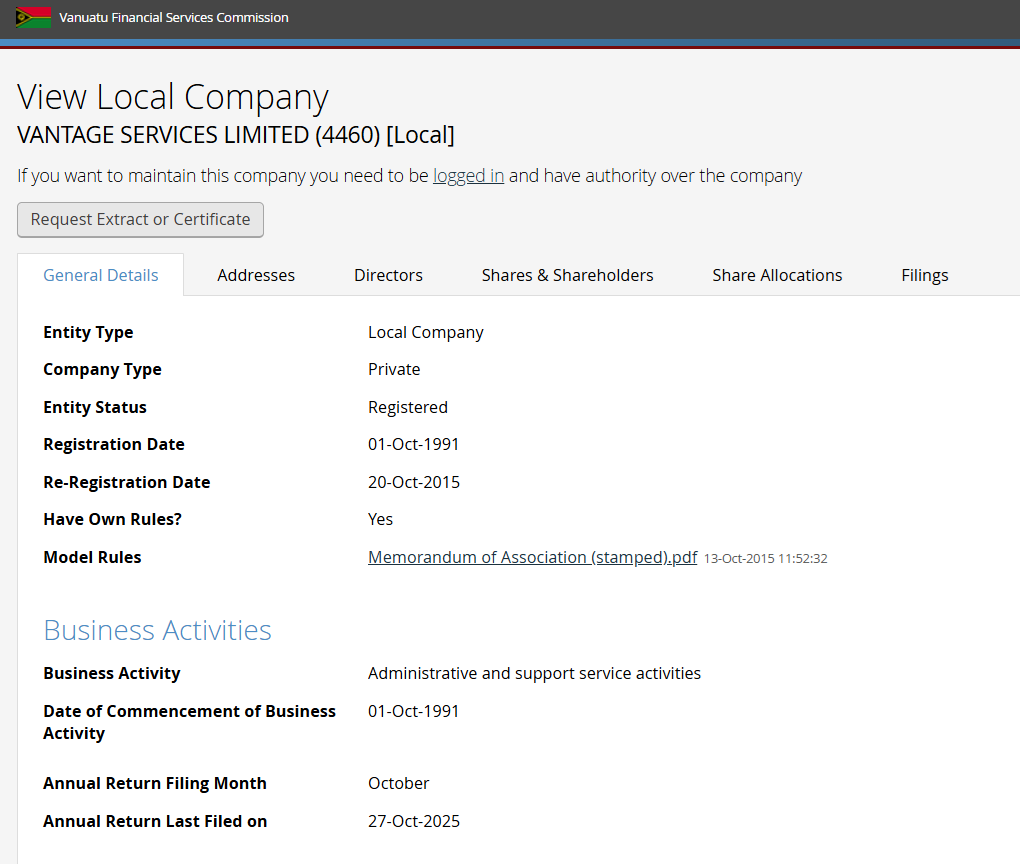The height and width of the screenshot is (864, 1020).
Task: Click the Business Activities section heading
Action: point(157,630)
